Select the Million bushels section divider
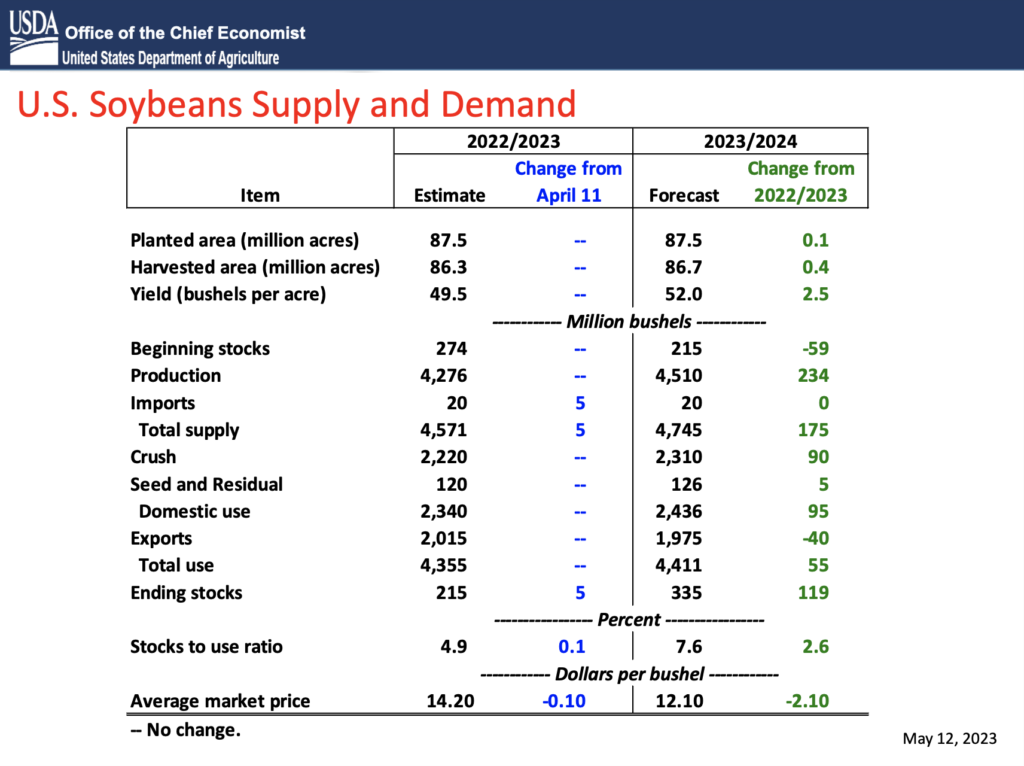This screenshot has height=766, width=1024. [x=628, y=321]
